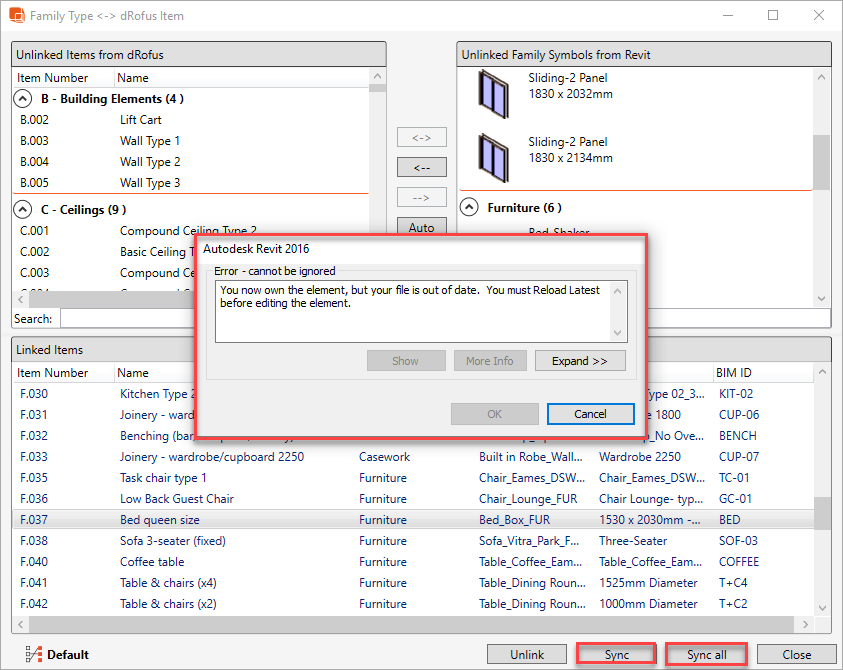Screen dimensions: 843x670
Task: Collapse the B - Building Elements group
Action: (x=22, y=98)
